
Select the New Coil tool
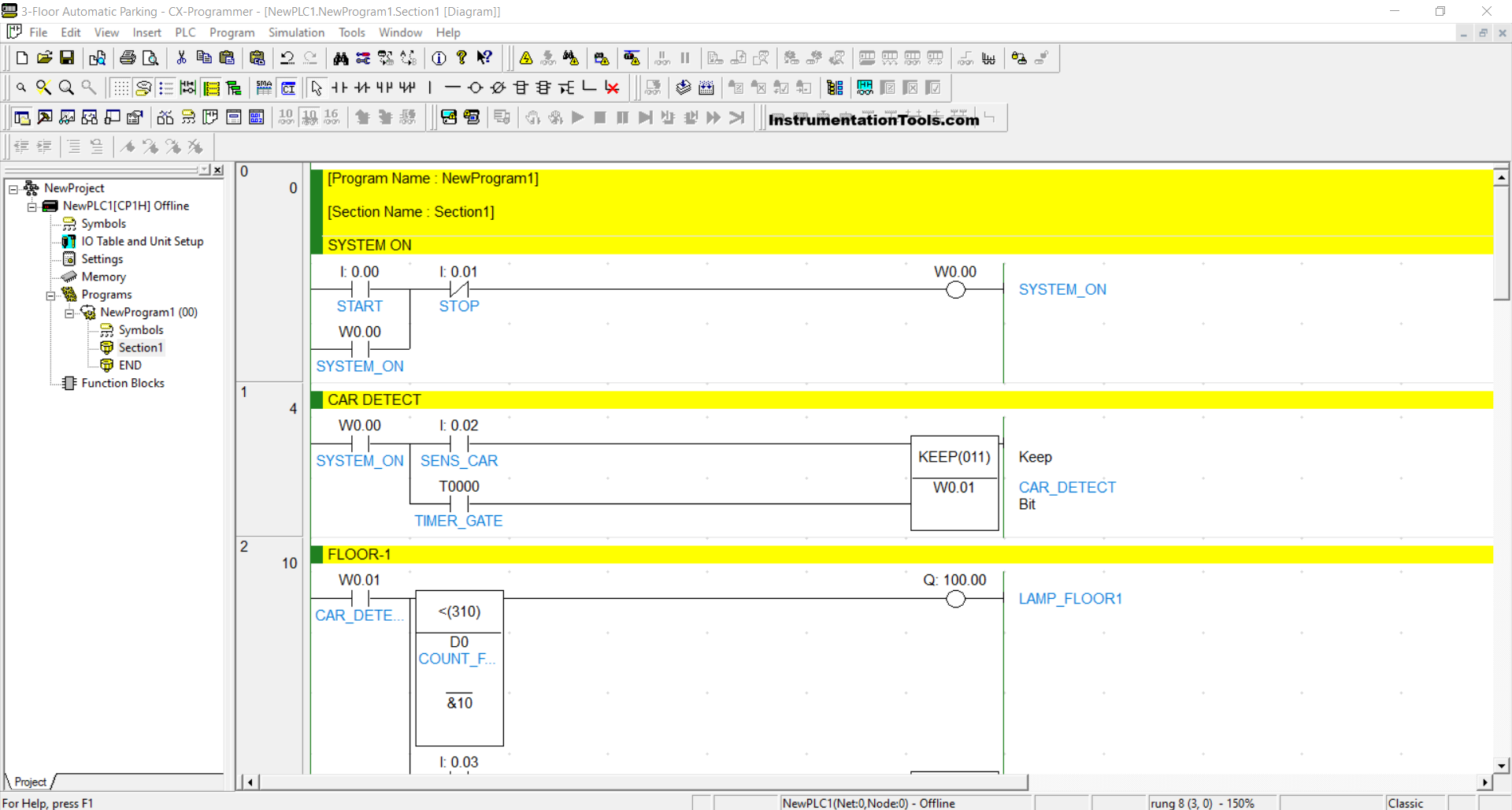click(x=475, y=87)
